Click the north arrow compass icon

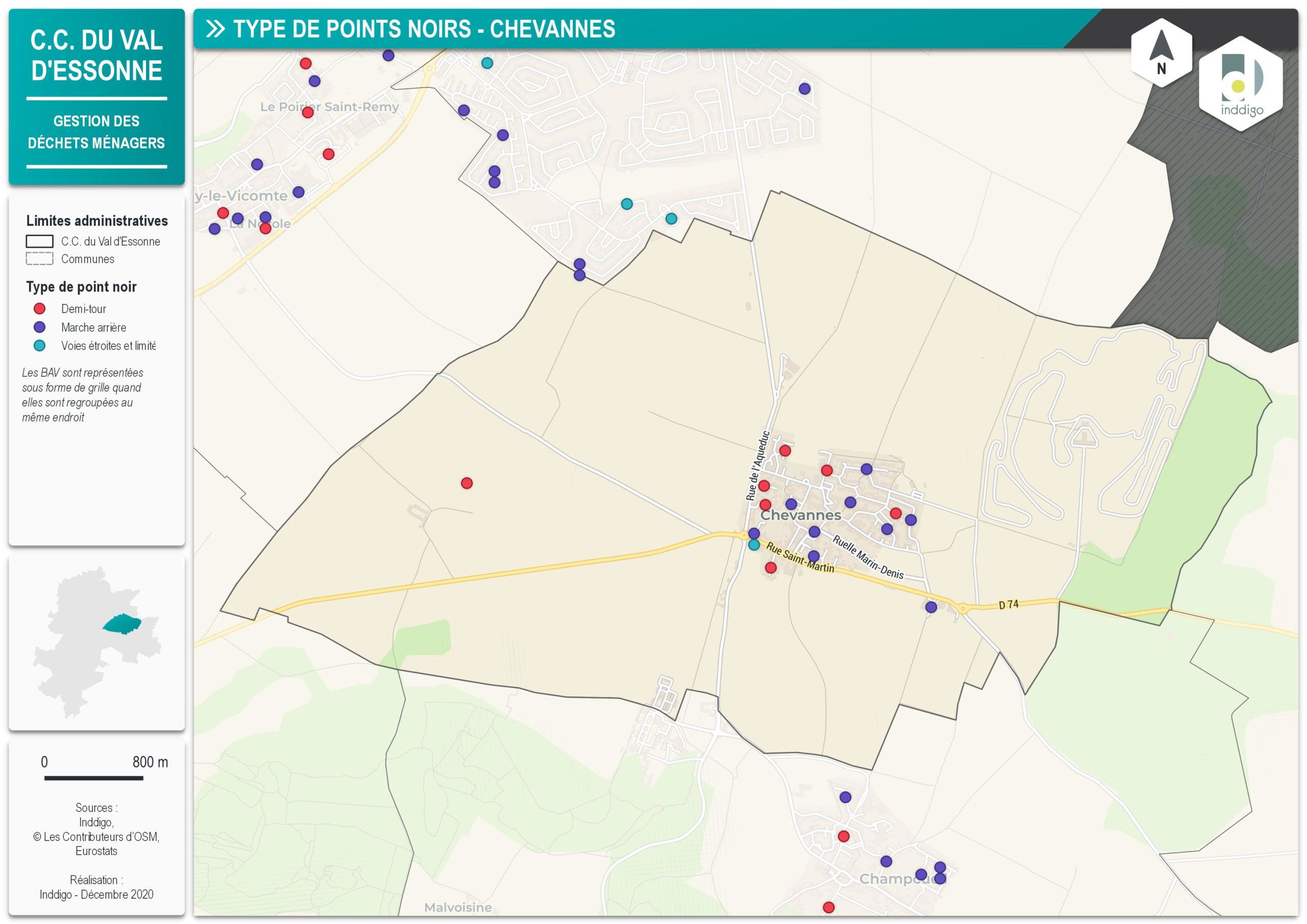1161,53
